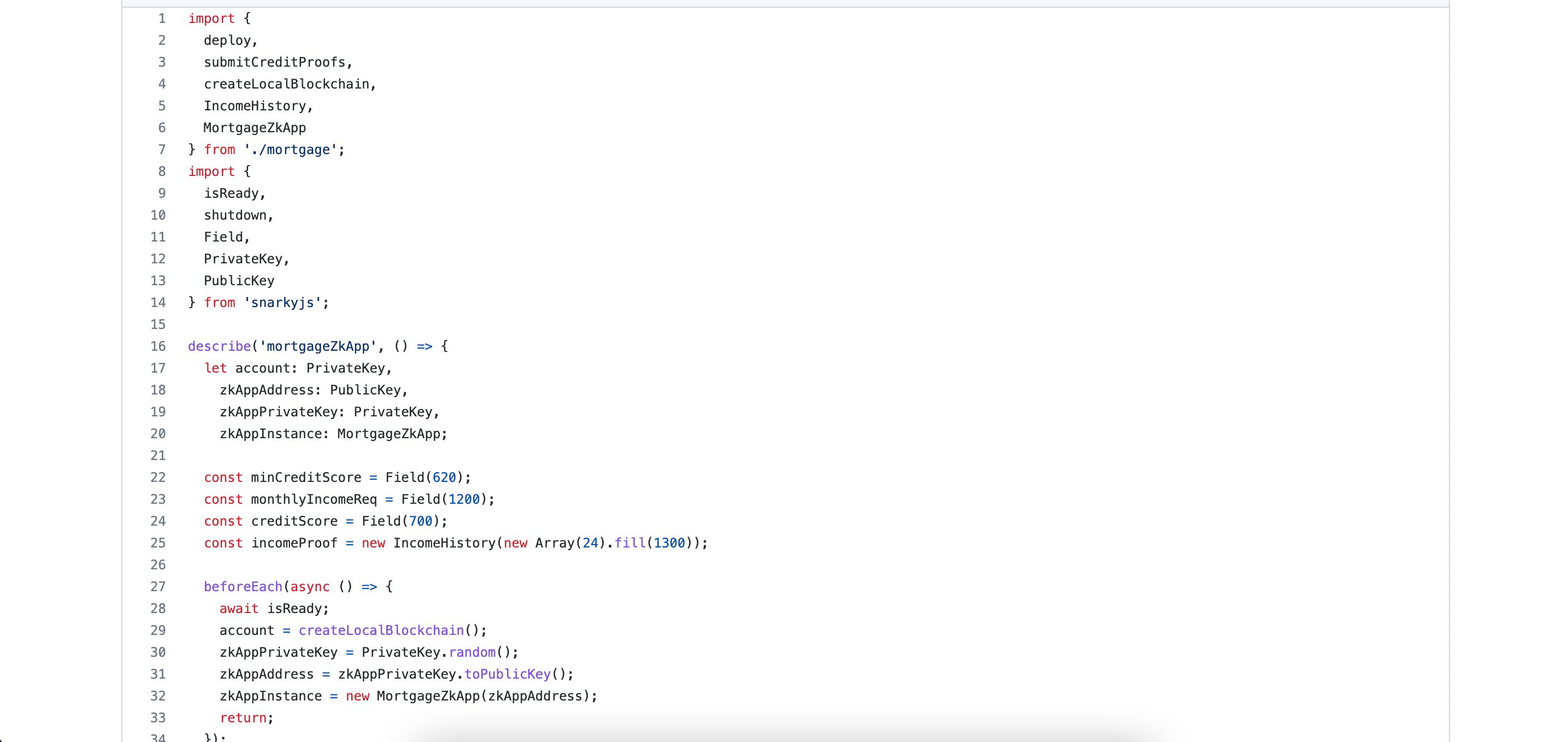Click the number 700
This screenshot has height=742, width=1568.
[421, 521]
